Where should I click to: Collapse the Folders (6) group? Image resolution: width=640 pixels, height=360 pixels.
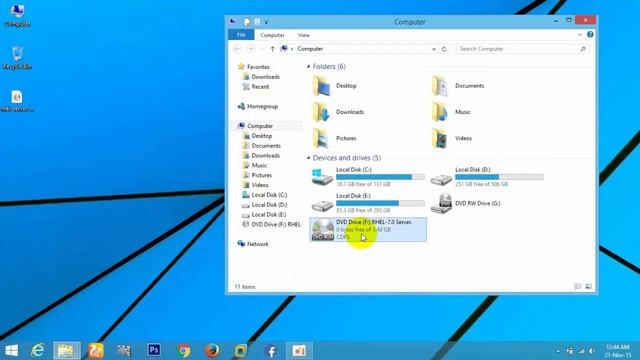pos(309,67)
